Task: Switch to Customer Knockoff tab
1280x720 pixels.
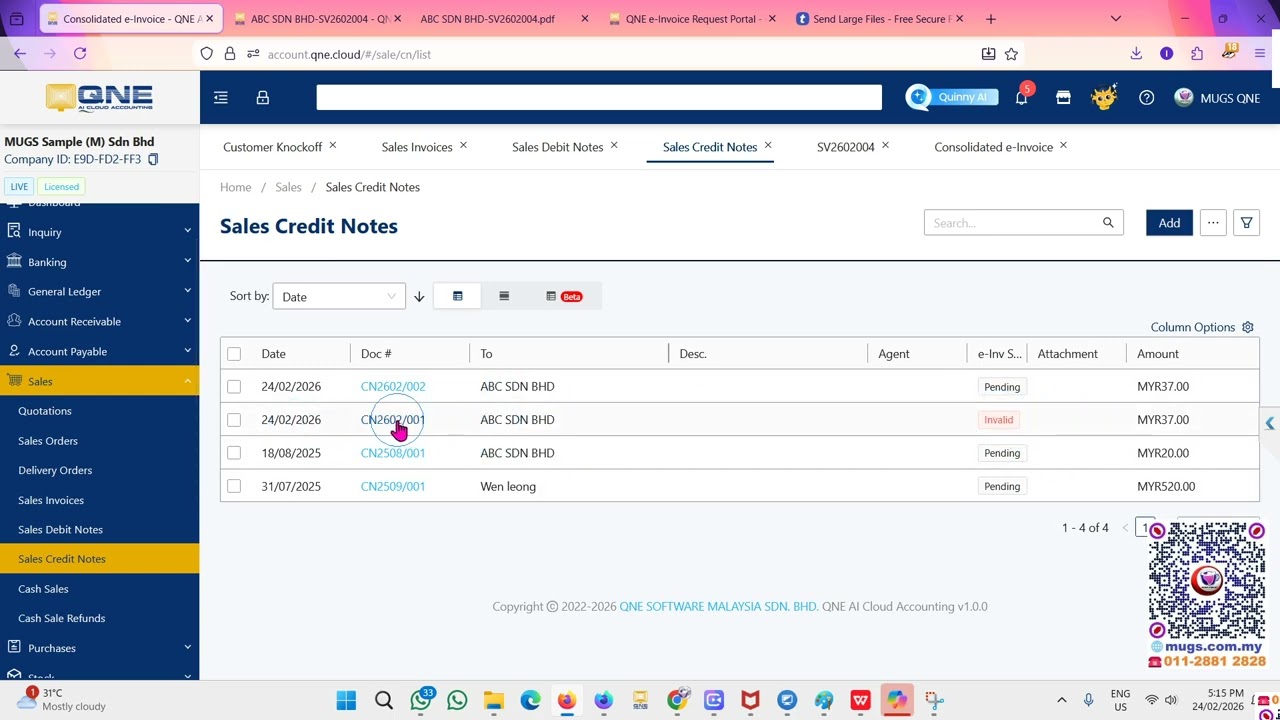Action: tap(272, 147)
